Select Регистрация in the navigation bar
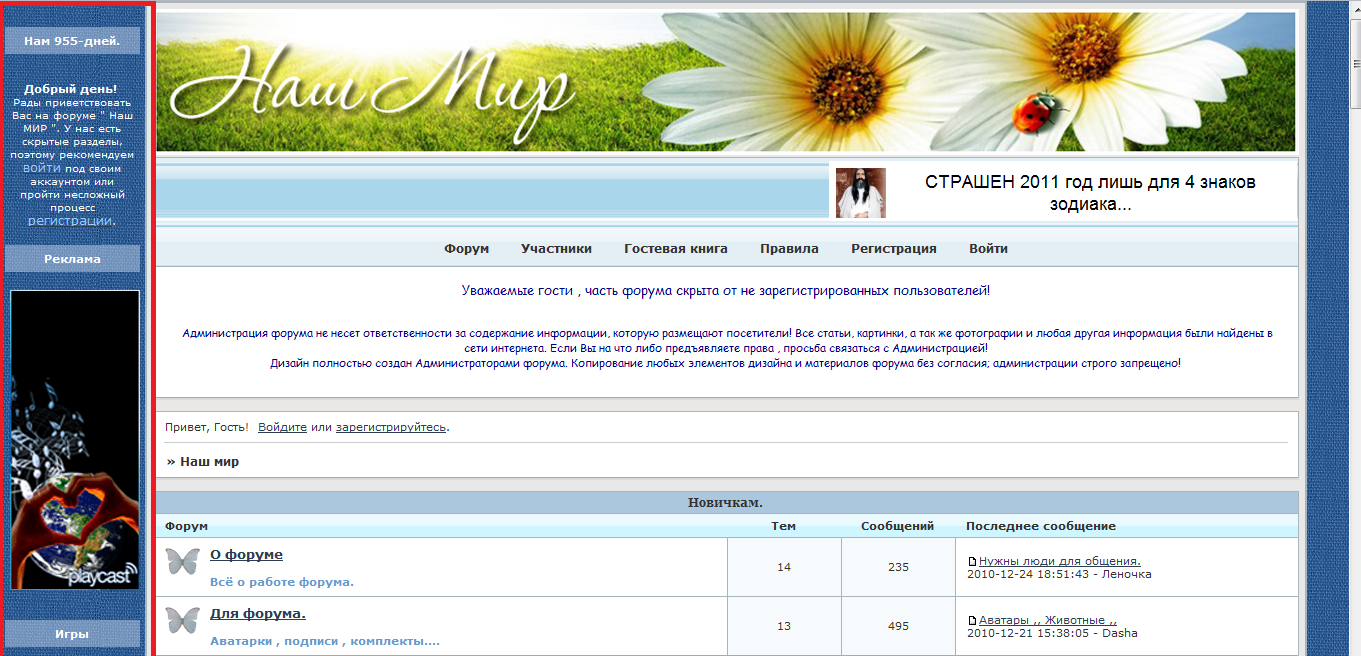The height and width of the screenshot is (656, 1361). (893, 249)
